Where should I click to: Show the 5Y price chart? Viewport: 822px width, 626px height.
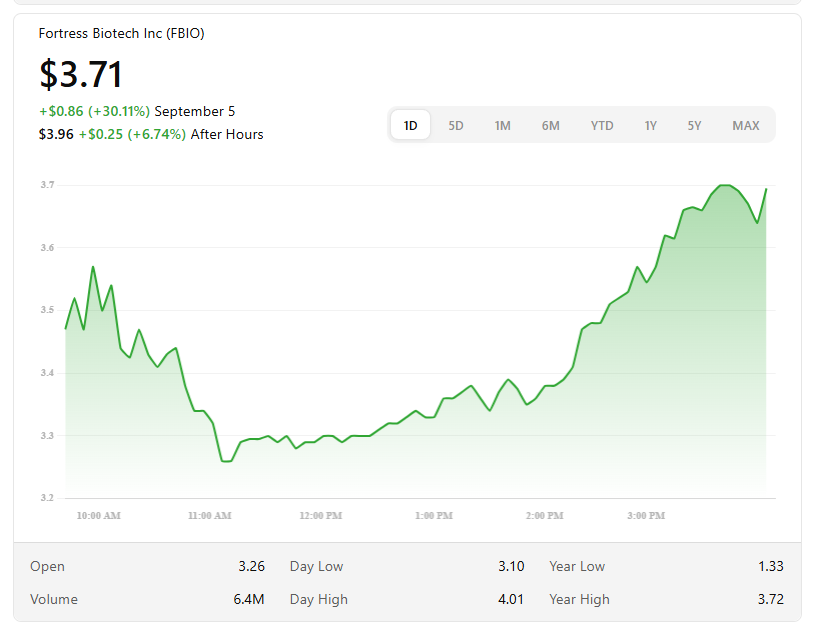coord(694,125)
